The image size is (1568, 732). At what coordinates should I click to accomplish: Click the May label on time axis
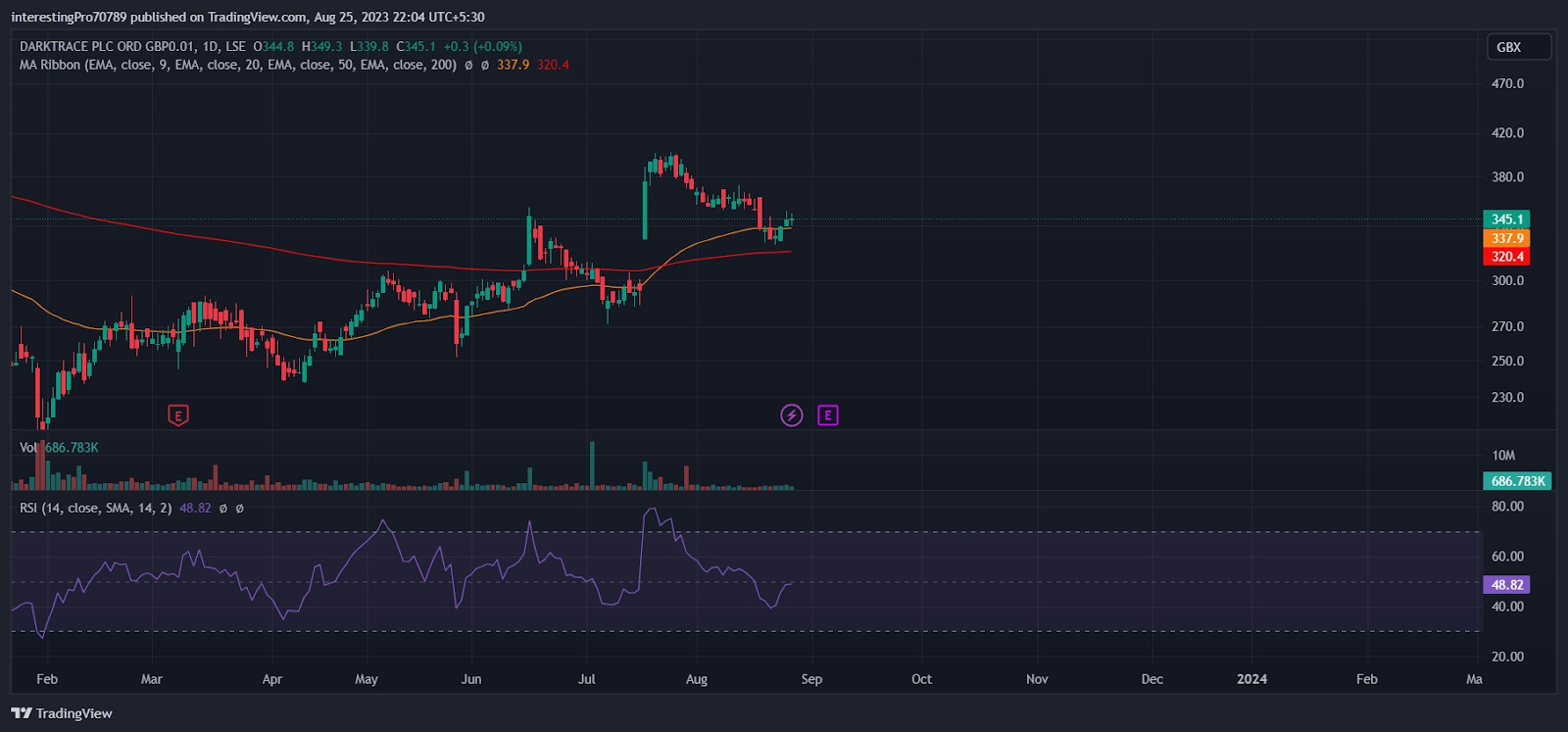click(x=367, y=679)
